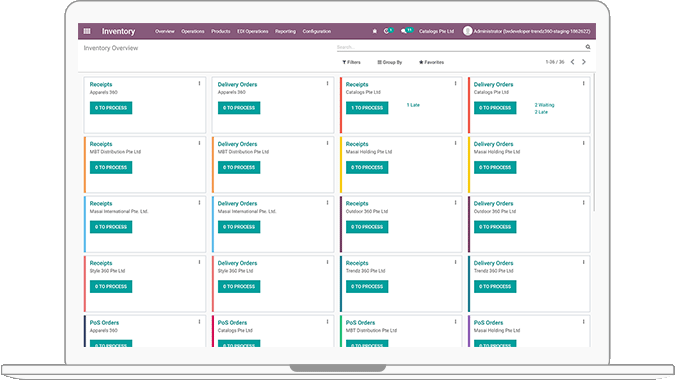Open kebab menu on Delivery Orders Masai Holding card
Viewport: 675px width, 380px height.
pos(584,143)
